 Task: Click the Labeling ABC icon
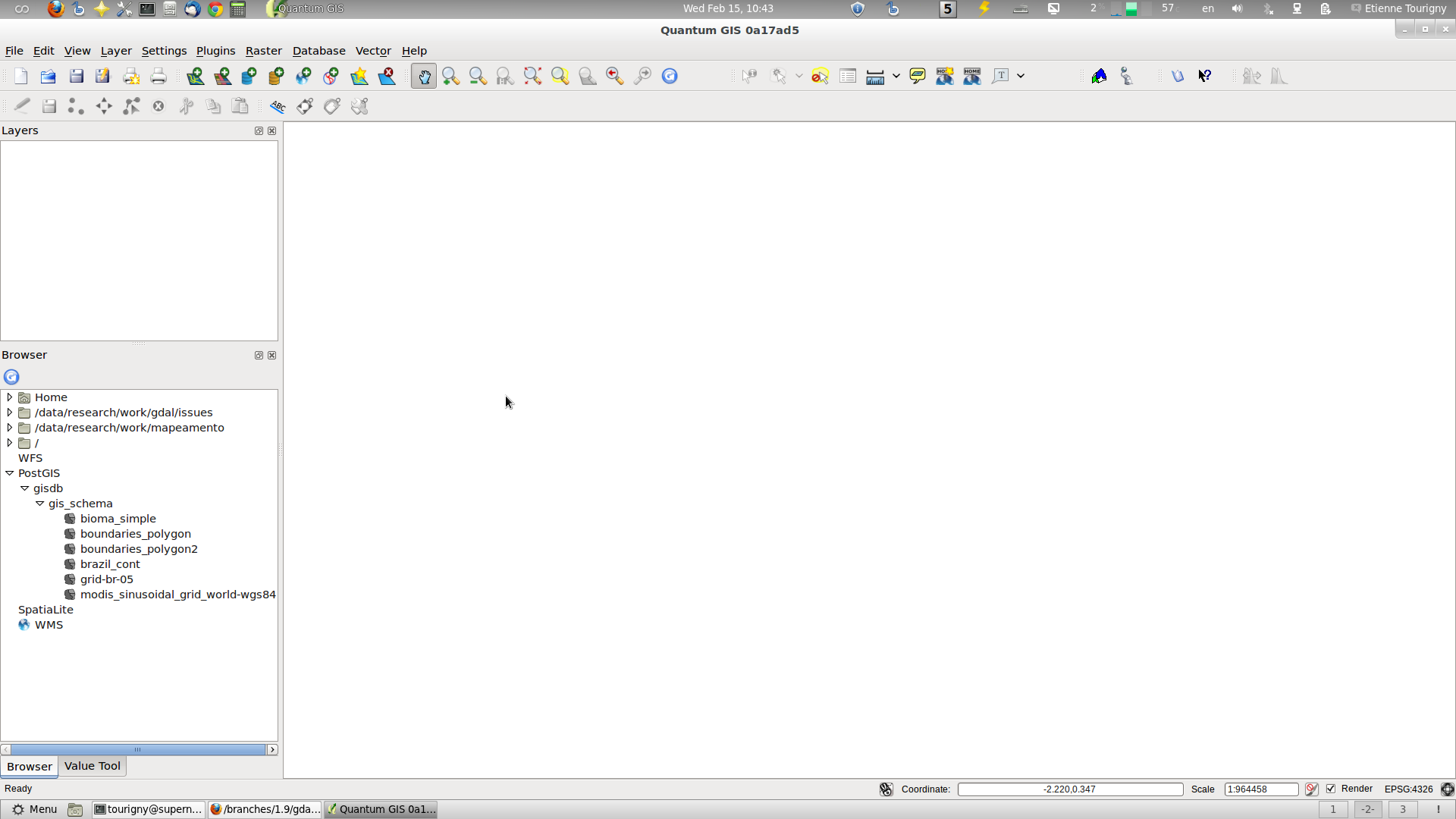(278, 106)
